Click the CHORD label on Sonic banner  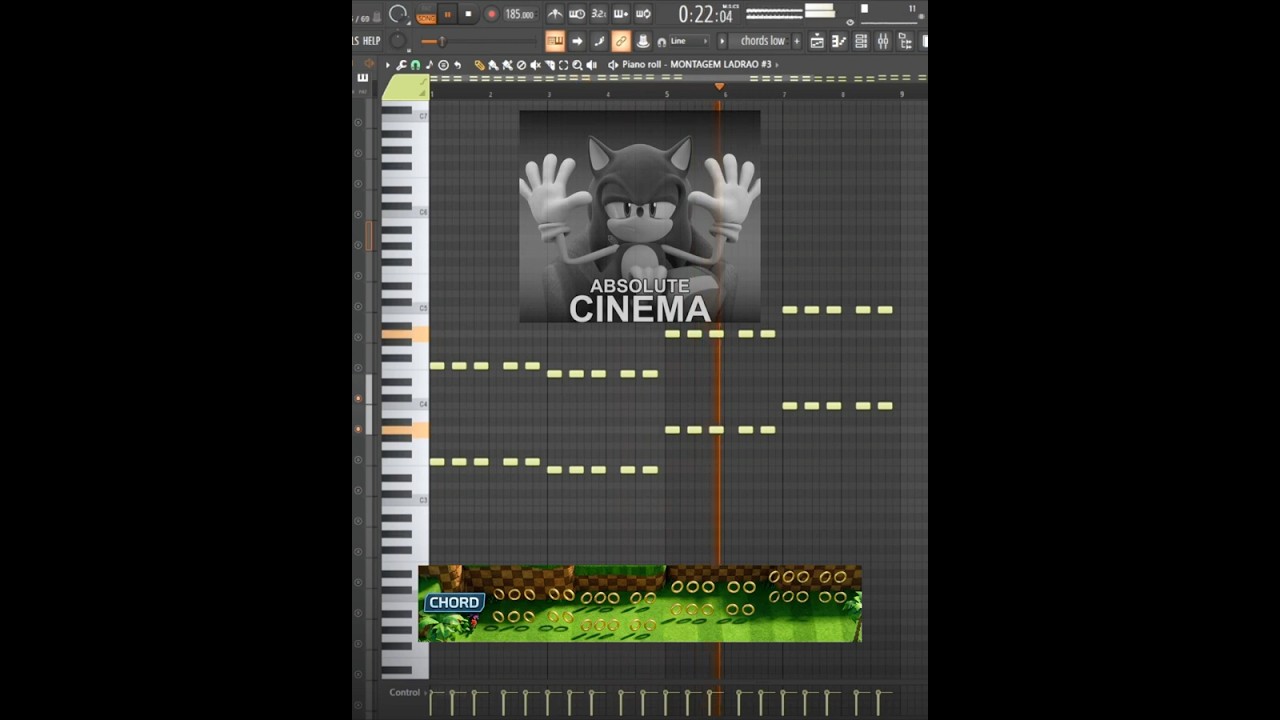pos(455,603)
